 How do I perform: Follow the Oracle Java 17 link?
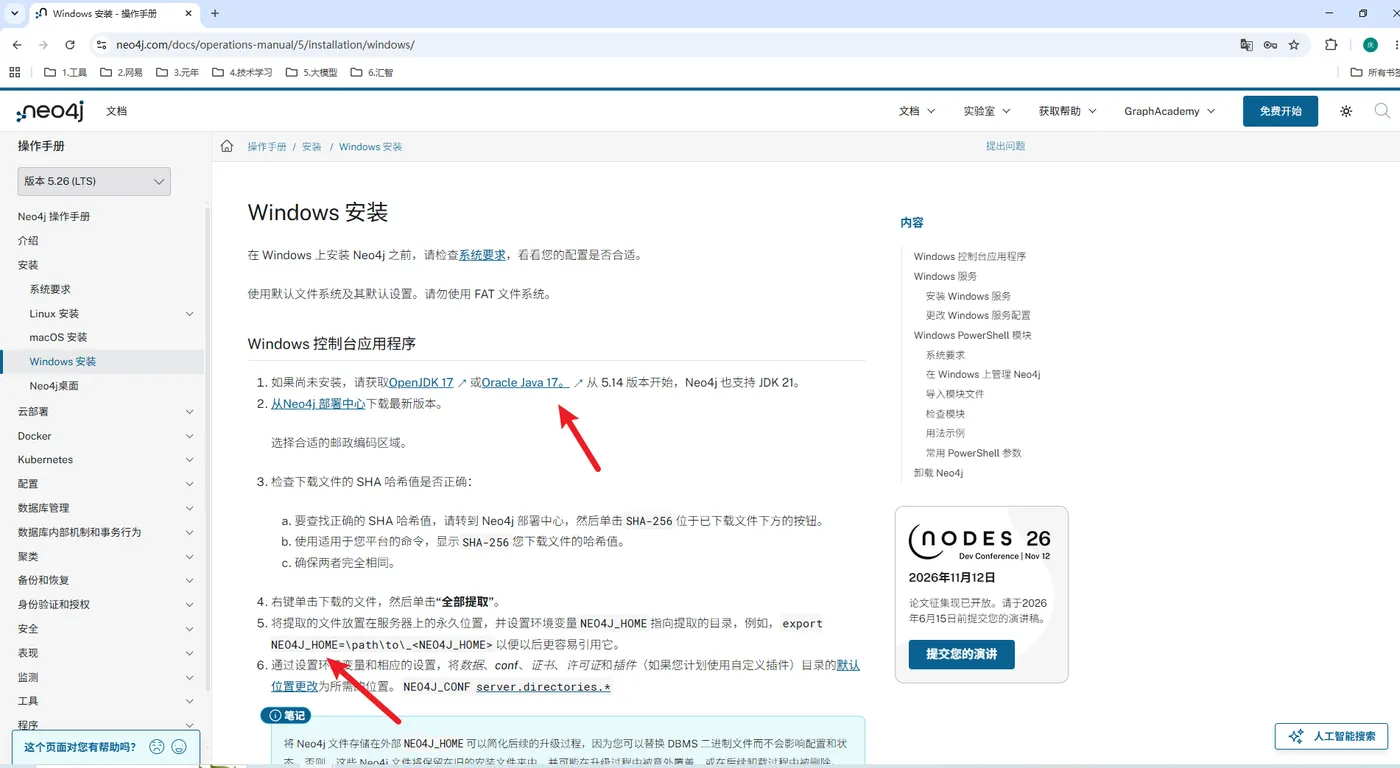pyautogui.click(x=526, y=382)
